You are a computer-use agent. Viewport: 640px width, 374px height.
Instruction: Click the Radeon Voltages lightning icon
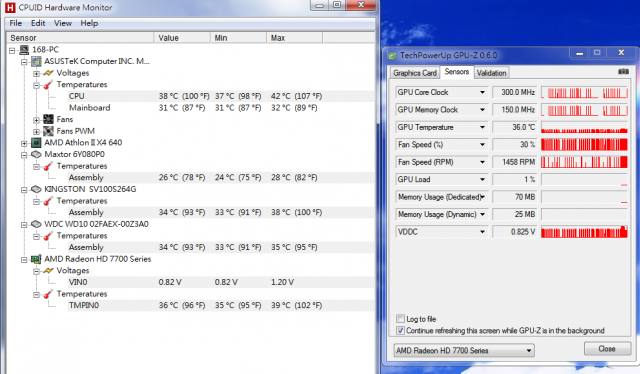pos(48,271)
